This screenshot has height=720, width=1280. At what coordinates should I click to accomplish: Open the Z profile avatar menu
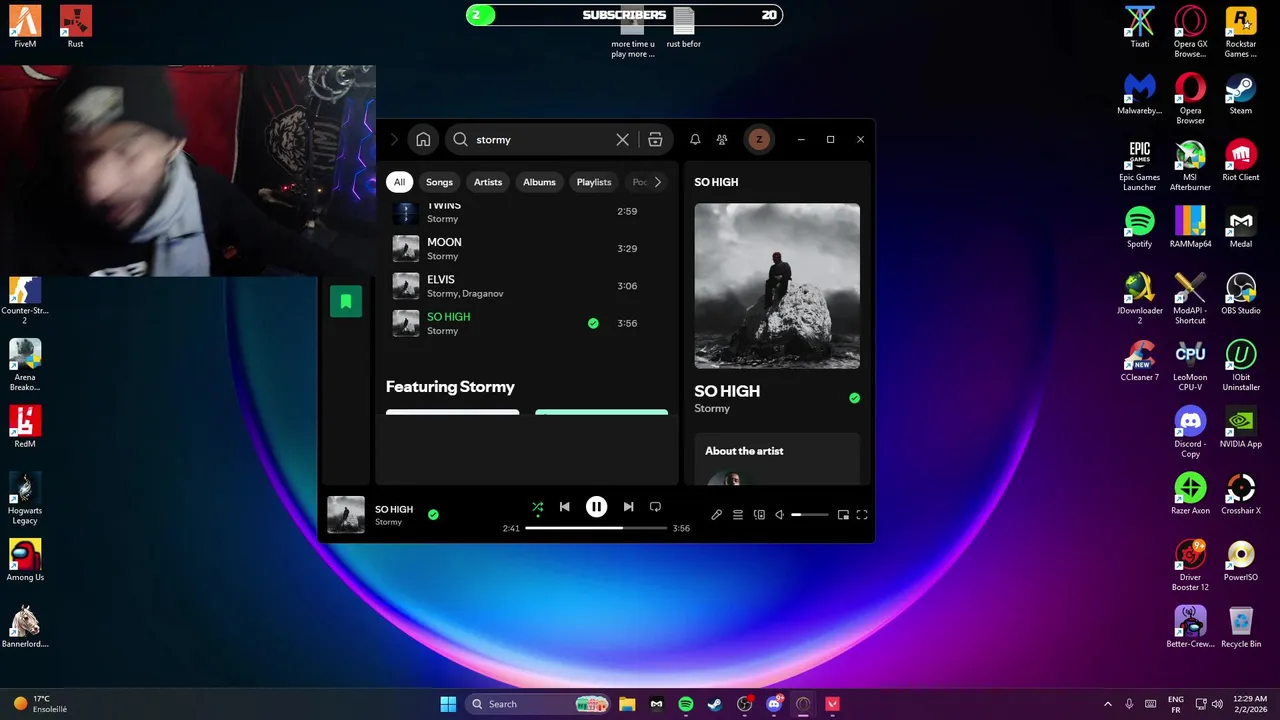[759, 140]
